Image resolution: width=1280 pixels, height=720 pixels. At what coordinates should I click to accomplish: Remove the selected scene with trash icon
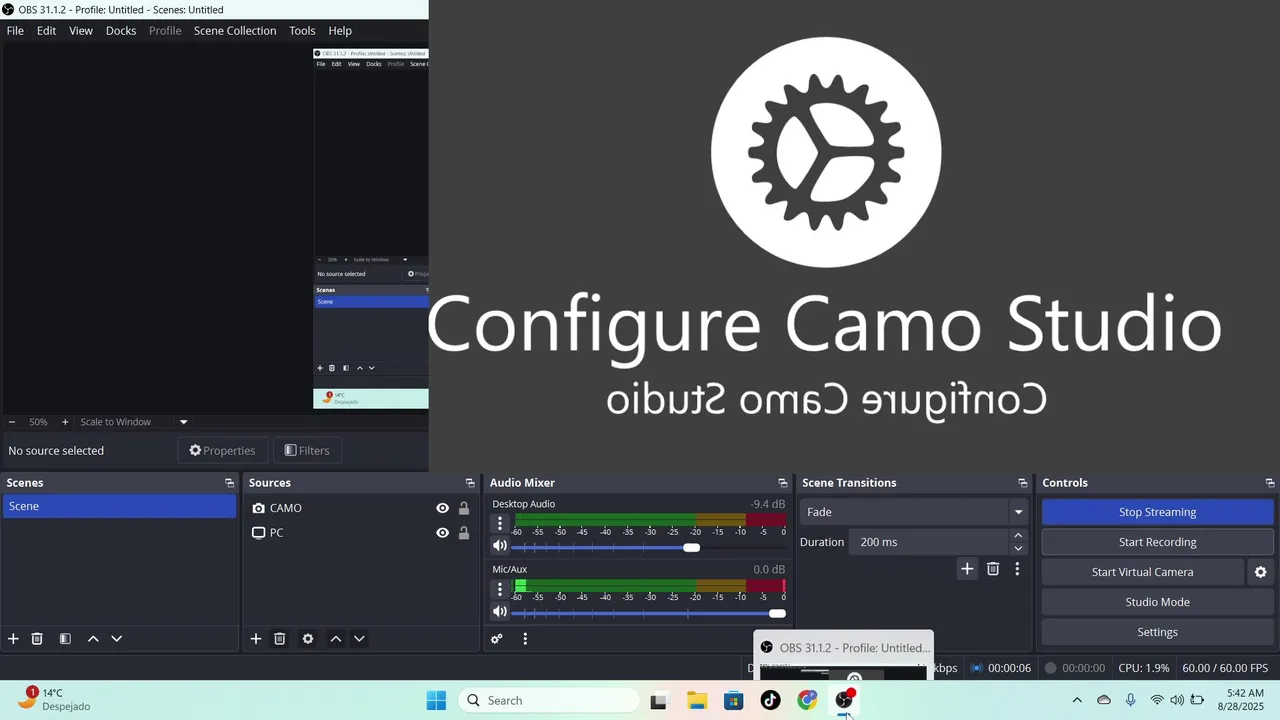37,639
